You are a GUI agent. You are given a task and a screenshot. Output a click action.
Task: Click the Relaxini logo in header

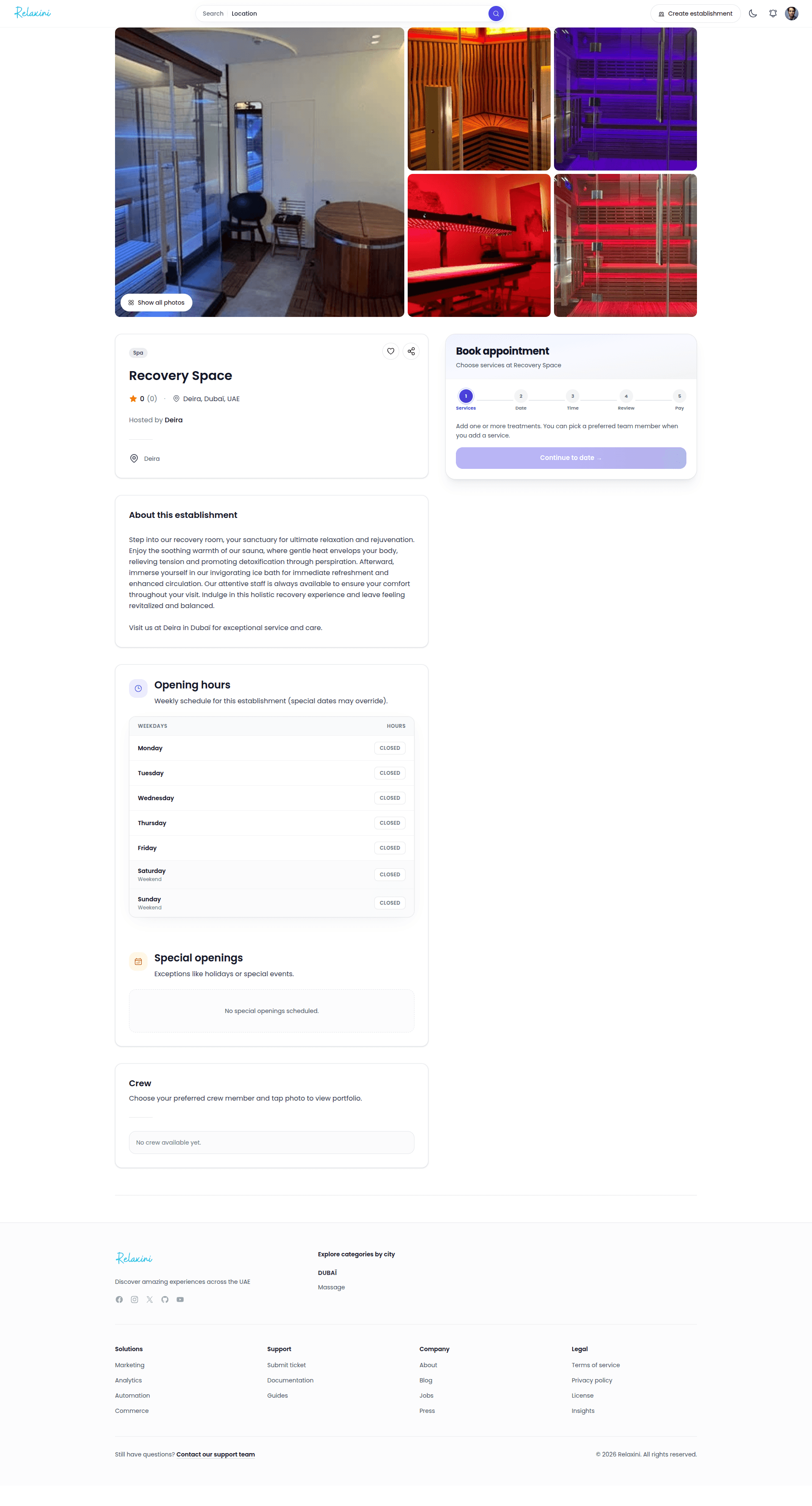(x=33, y=13)
